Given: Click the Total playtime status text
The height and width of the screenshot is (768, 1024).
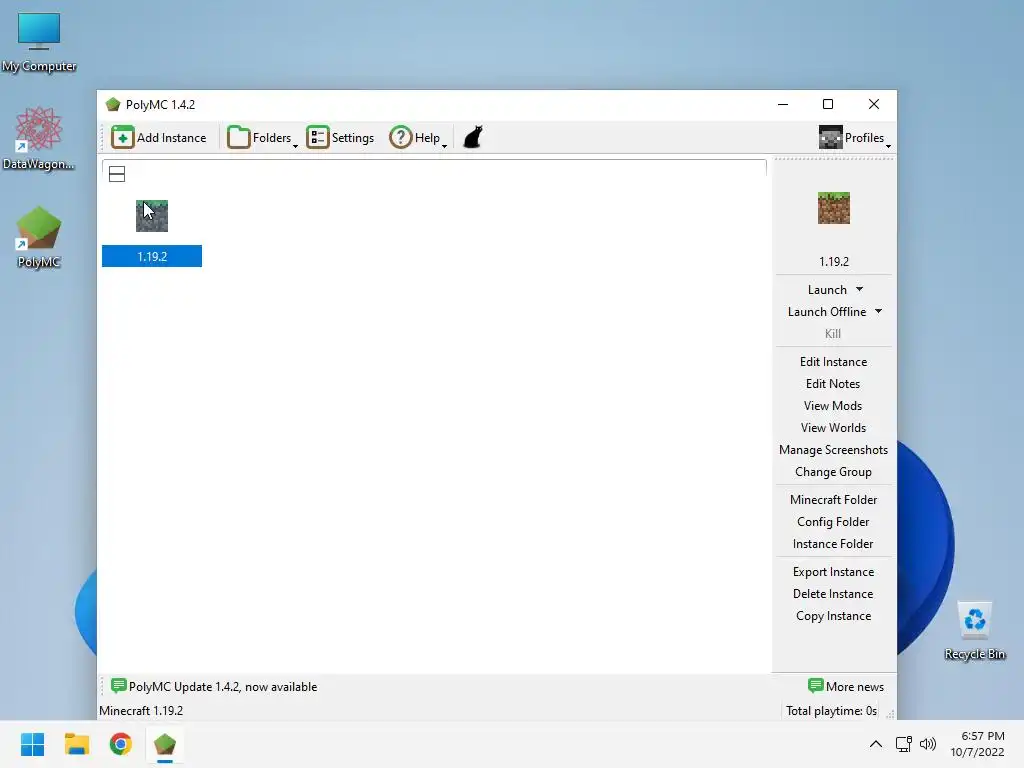Looking at the screenshot, I should (x=831, y=711).
